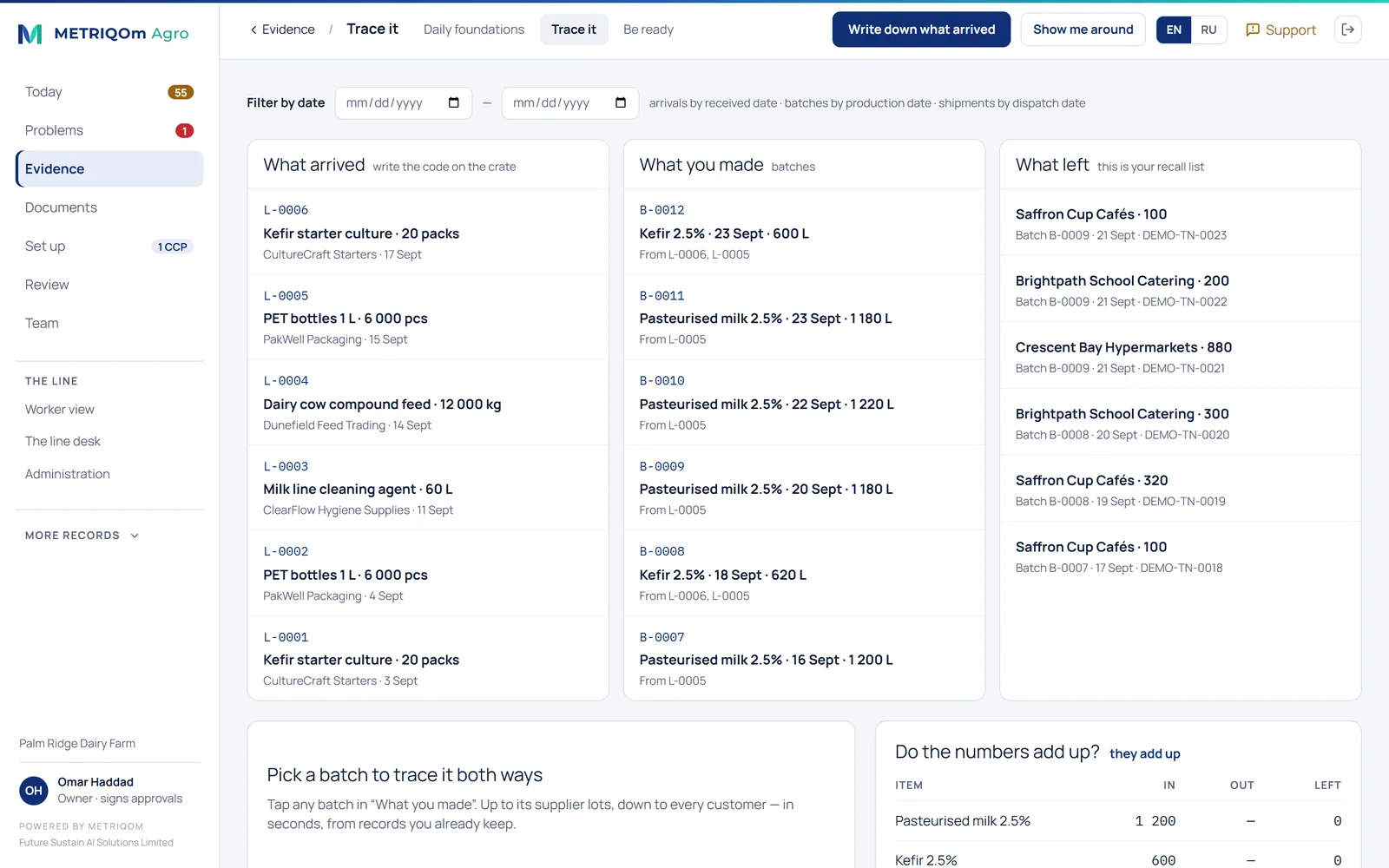Go to Review in sidebar
1389x868 pixels.
click(109, 285)
